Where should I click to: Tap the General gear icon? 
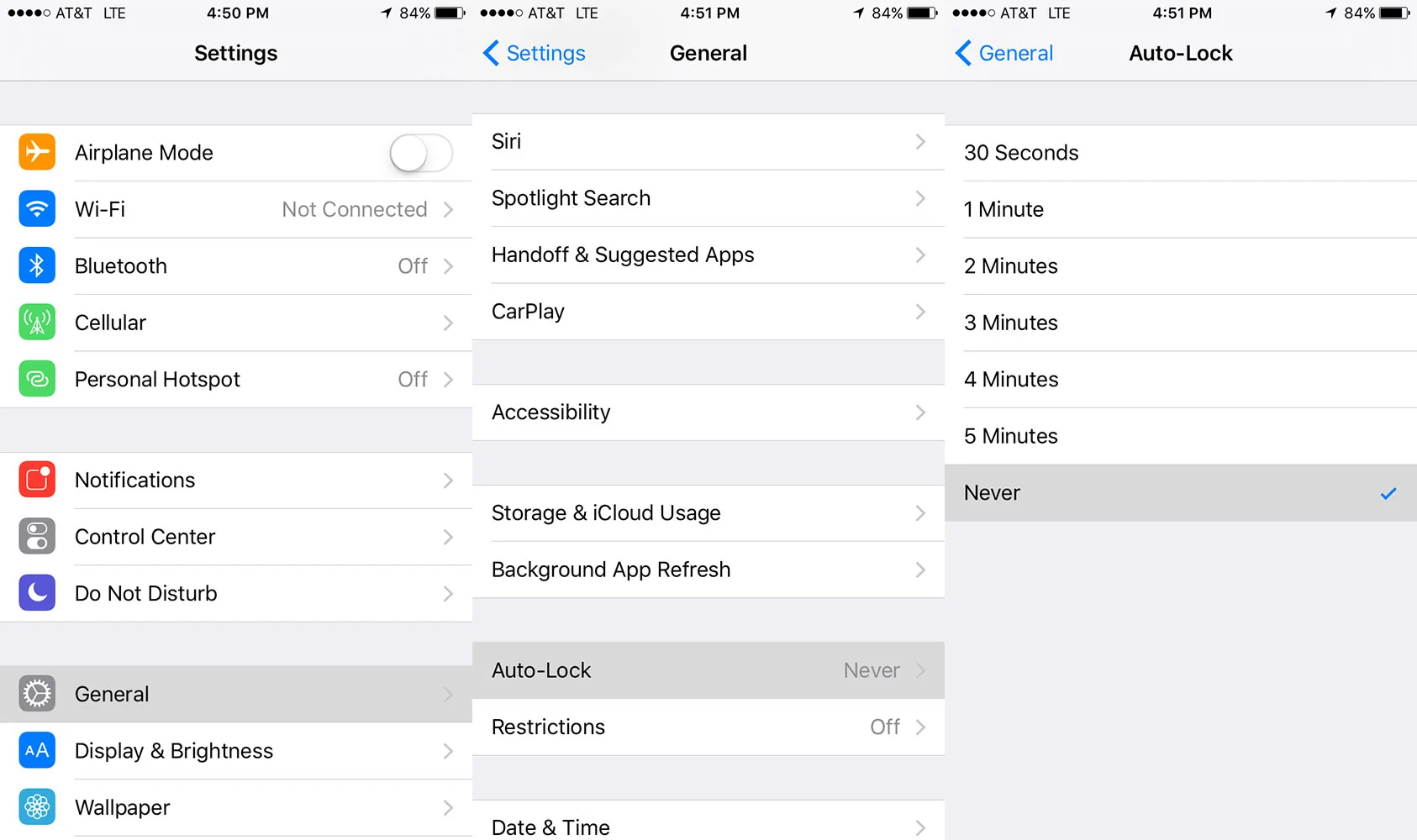click(x=37, y=694)
